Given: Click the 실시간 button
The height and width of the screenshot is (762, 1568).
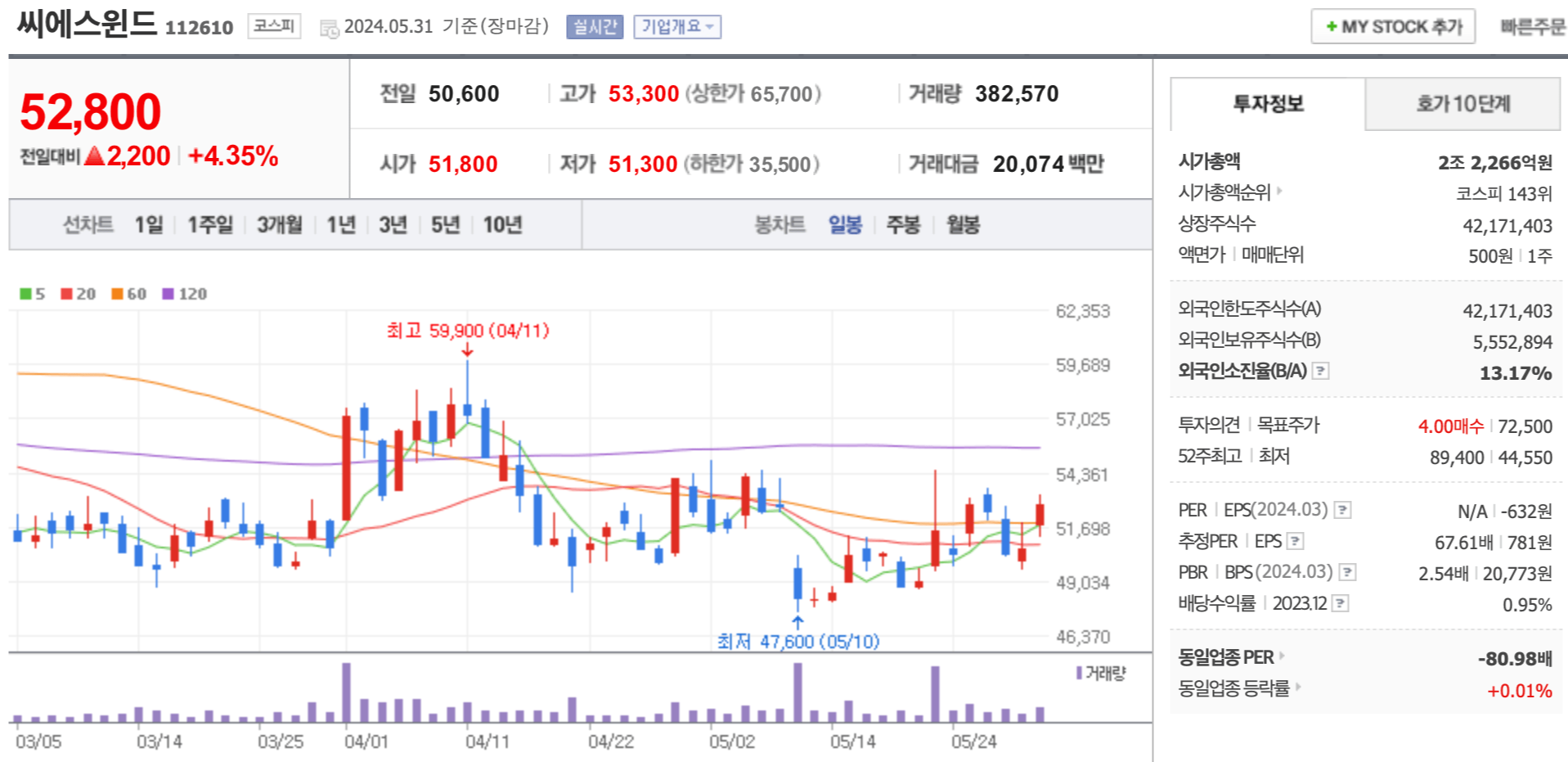Looking at the screenshot, I should coord(595,27).
